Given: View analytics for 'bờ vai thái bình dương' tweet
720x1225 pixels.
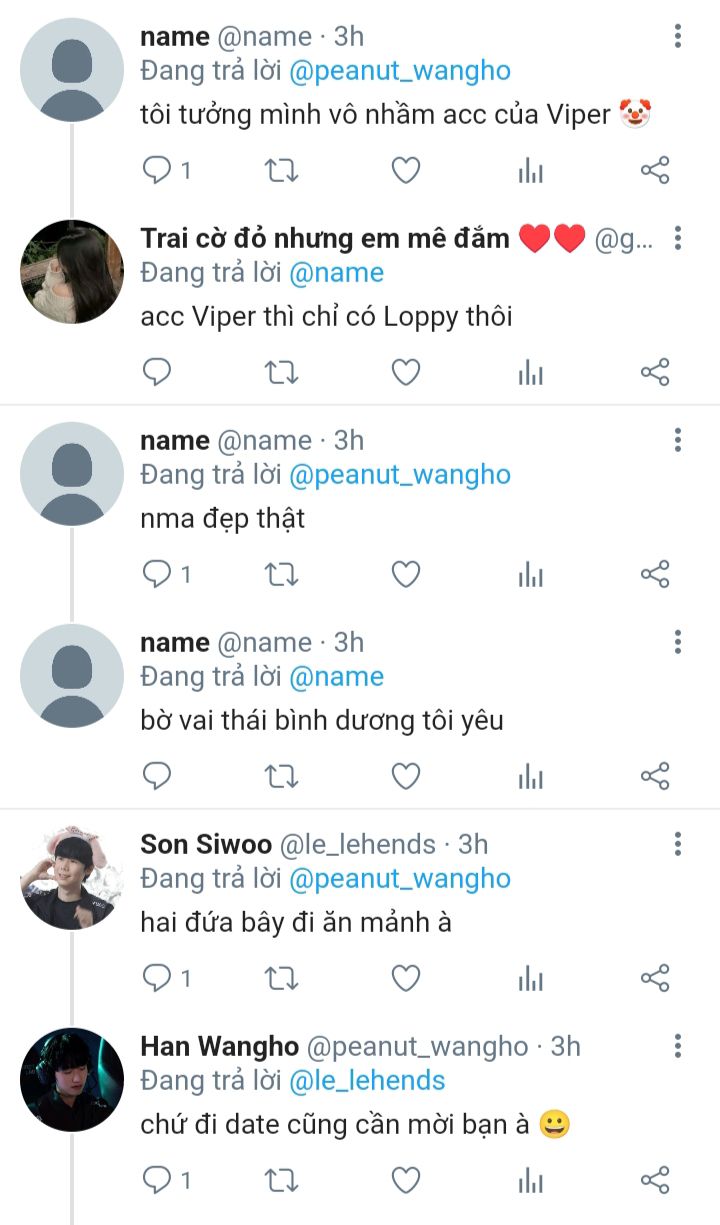Looking at the screenshot, I should point(530,776).
